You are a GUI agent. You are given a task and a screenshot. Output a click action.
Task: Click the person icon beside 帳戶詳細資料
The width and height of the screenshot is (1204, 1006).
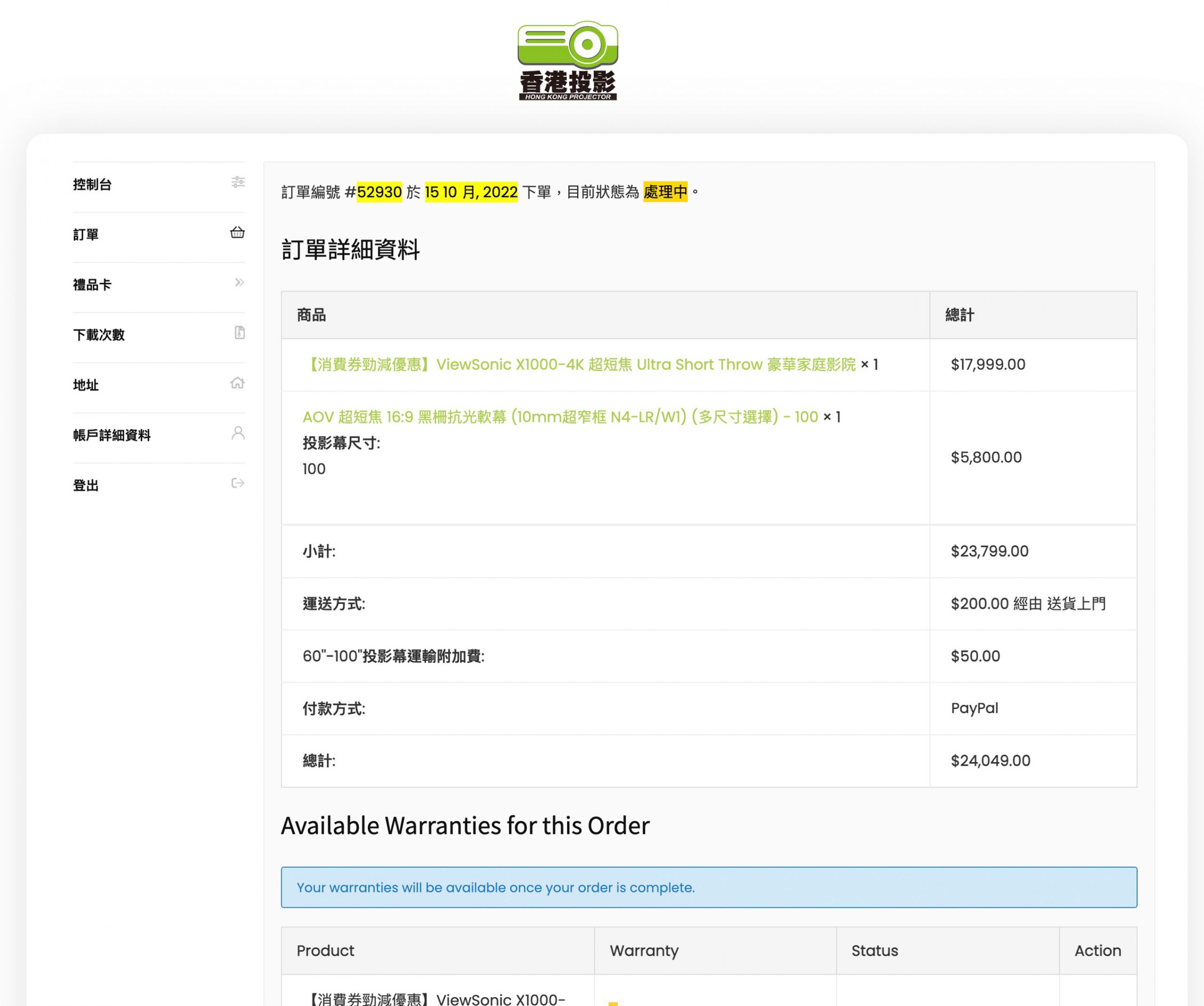[x=238, y=433]
